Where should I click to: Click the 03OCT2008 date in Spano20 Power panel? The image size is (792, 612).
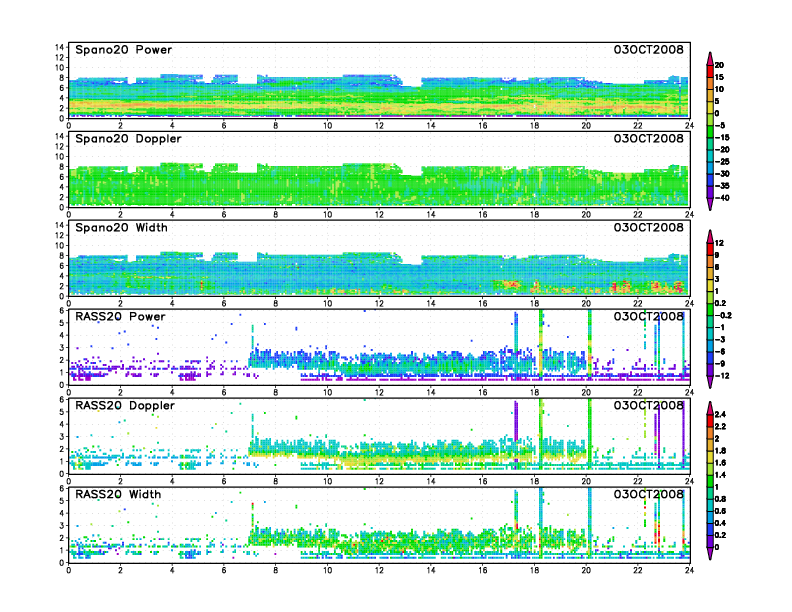tap(648, 49)
